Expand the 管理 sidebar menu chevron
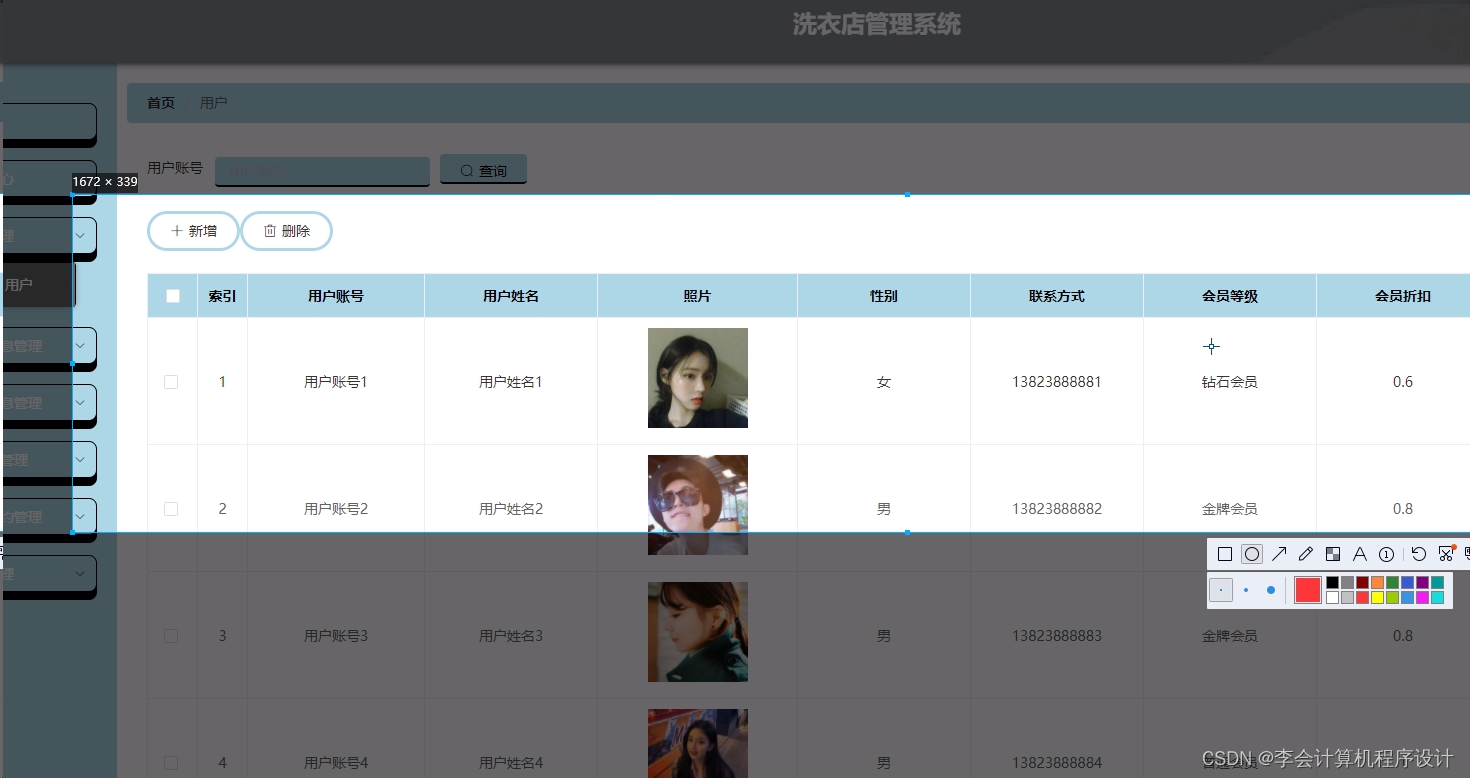This screenshot has width=1470, height=778. [x=79, y=458]
